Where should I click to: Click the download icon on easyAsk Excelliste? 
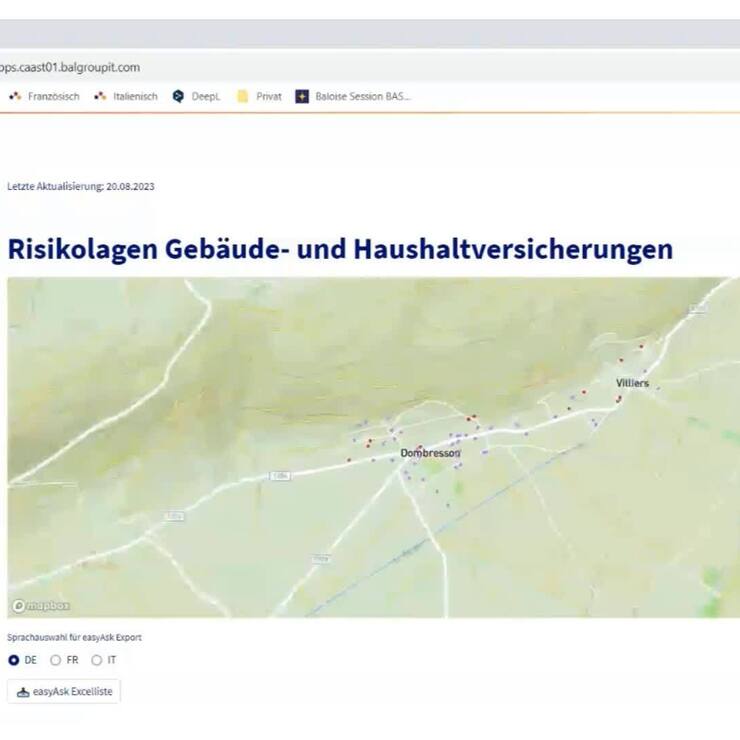(x=23, y=692)
